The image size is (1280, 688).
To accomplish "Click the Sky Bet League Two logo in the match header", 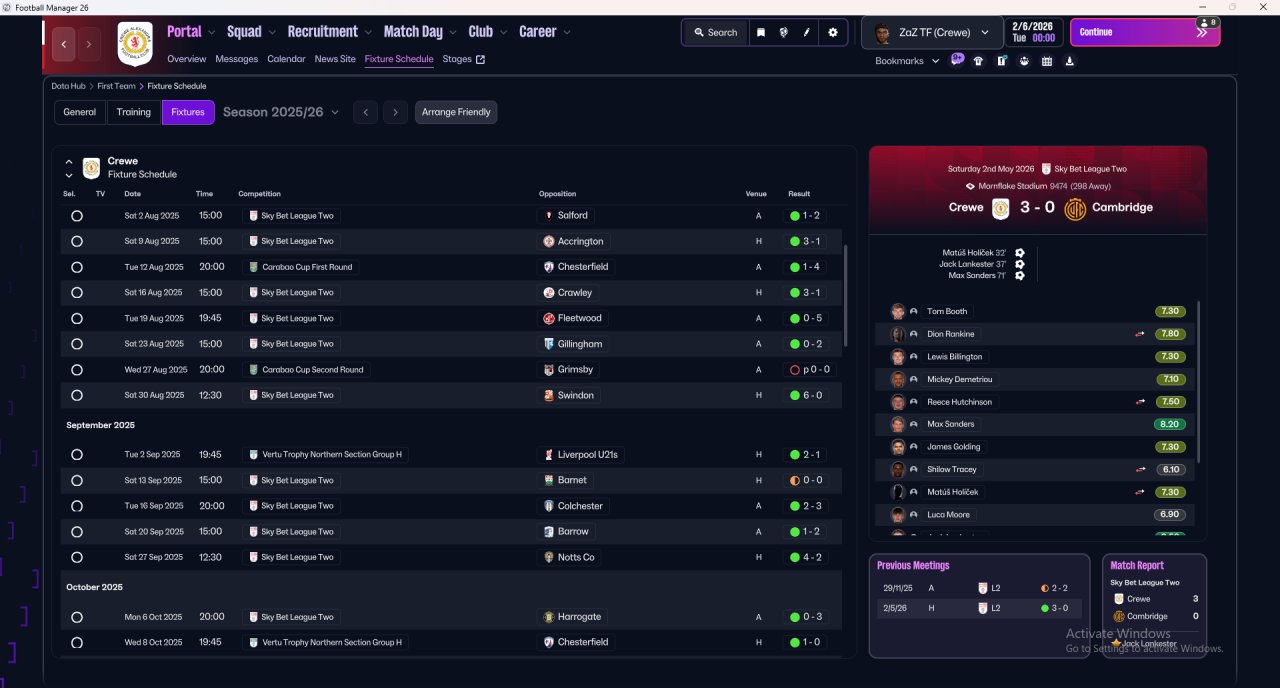I will 1046,169.
